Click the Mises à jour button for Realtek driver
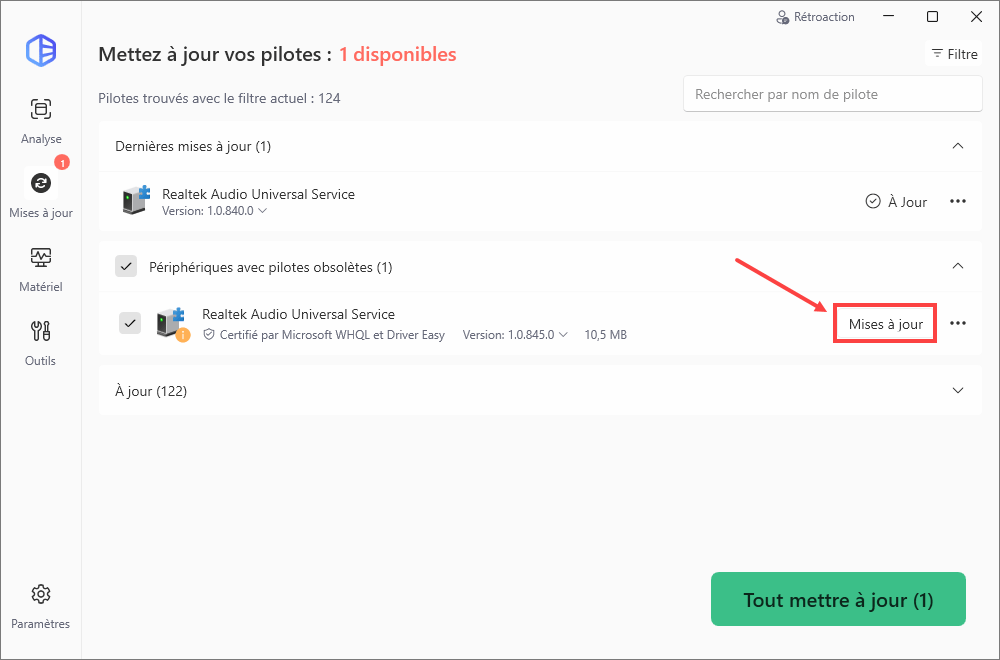 tap(885, 324)
